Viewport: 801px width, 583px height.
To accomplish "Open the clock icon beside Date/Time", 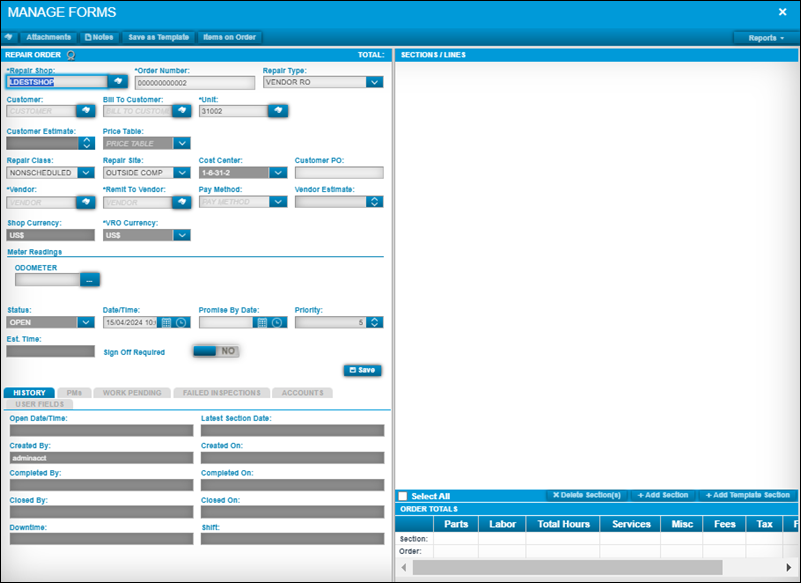I will [x=180, y=322].
